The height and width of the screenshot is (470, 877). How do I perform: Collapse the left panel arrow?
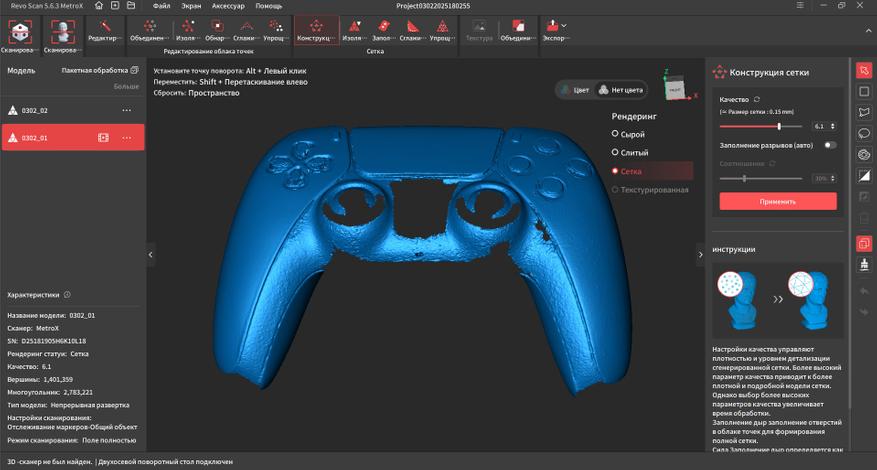click(x=150, y=255)
